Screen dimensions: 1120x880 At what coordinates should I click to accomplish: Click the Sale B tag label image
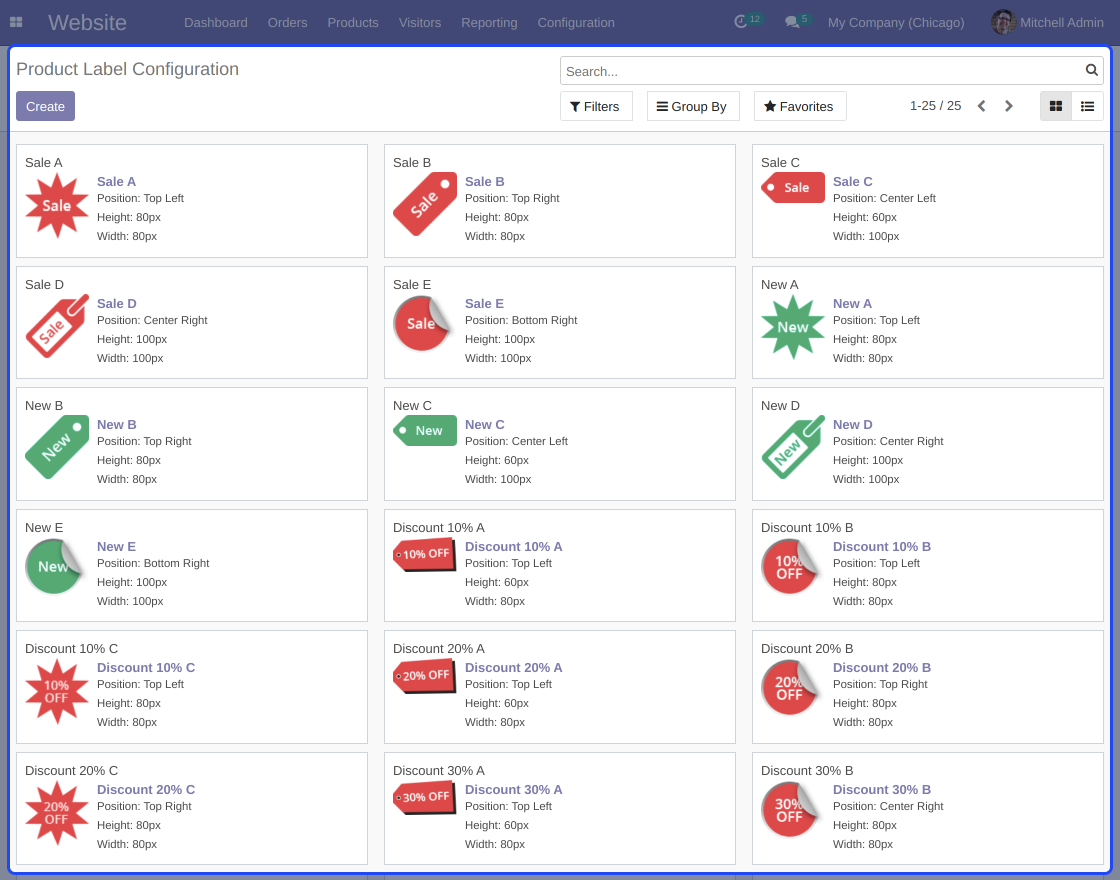tap(425, 204)
